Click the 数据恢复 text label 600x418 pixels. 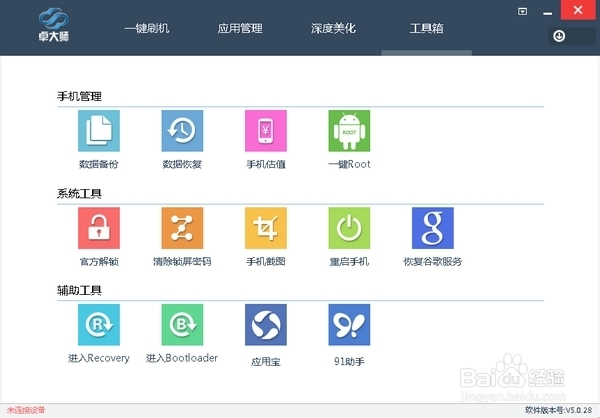point(182,164)
